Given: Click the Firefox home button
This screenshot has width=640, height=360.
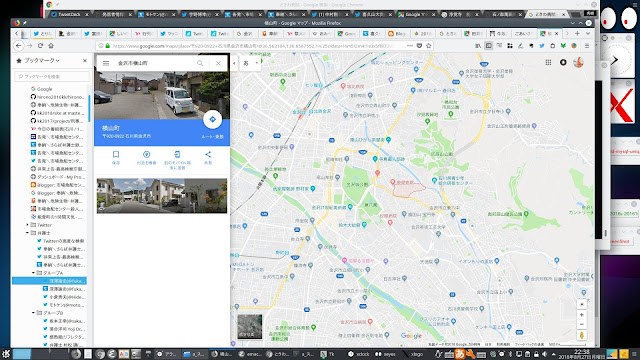Looking at the screenshot, I should coord(51,46).
